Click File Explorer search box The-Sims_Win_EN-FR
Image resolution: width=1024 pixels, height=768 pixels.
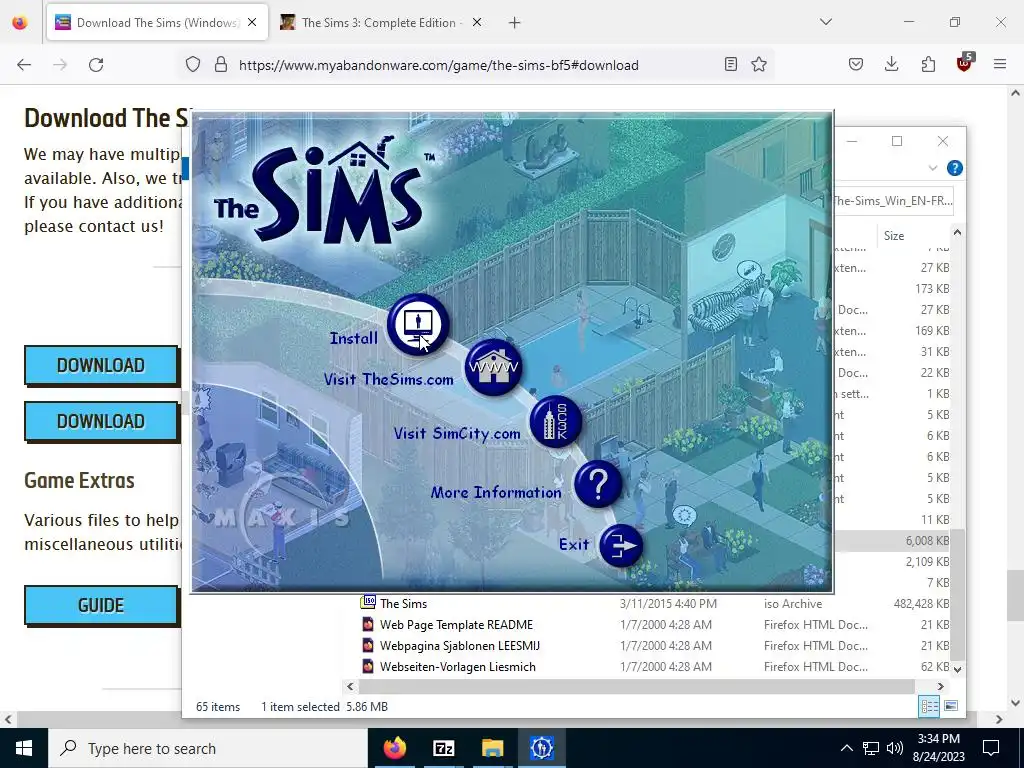(x=893, y=200)
